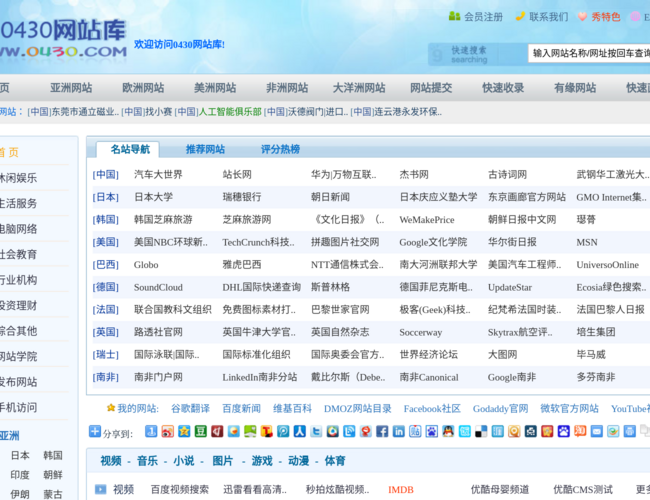Share via the Facebook icon
The height and width of the screenshot is (500, 650).
coord(384,432)
